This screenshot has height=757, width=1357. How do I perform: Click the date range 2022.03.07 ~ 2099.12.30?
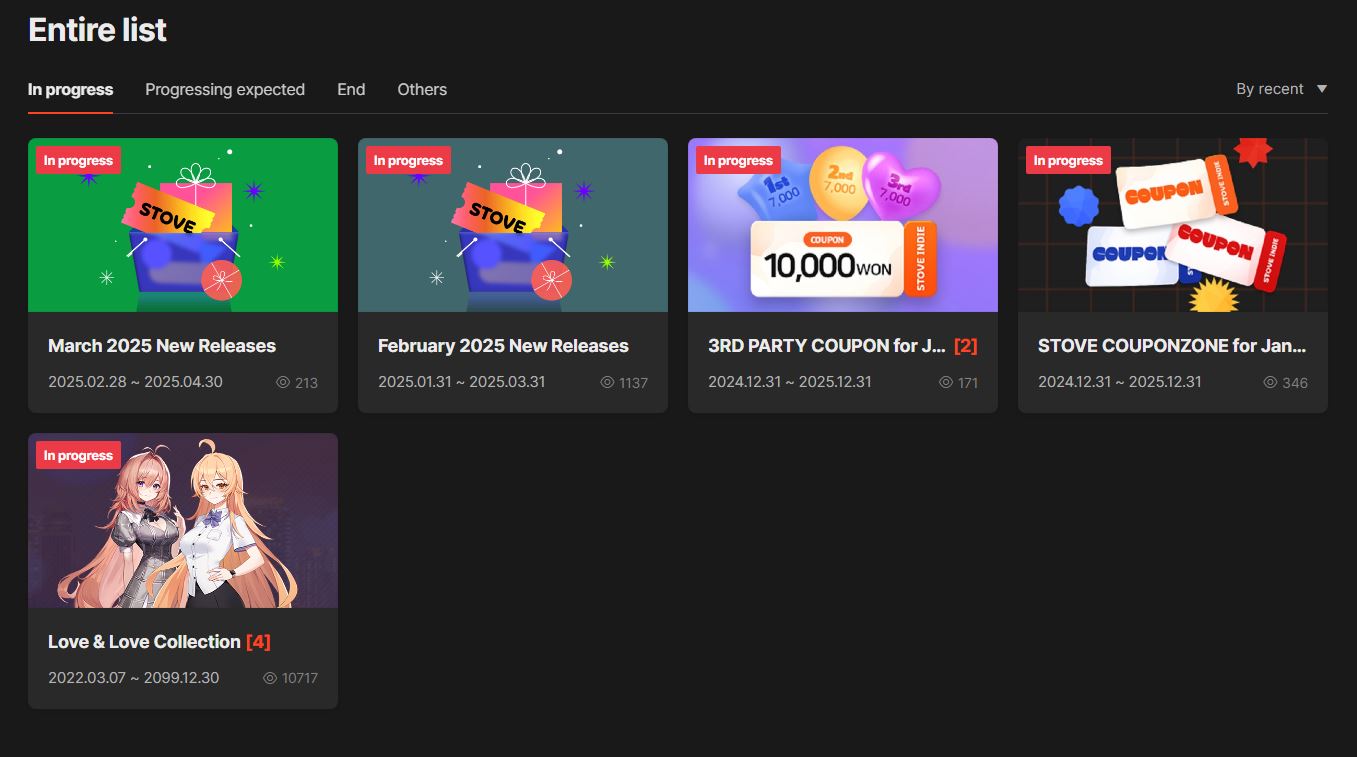[x=134, y=678]
